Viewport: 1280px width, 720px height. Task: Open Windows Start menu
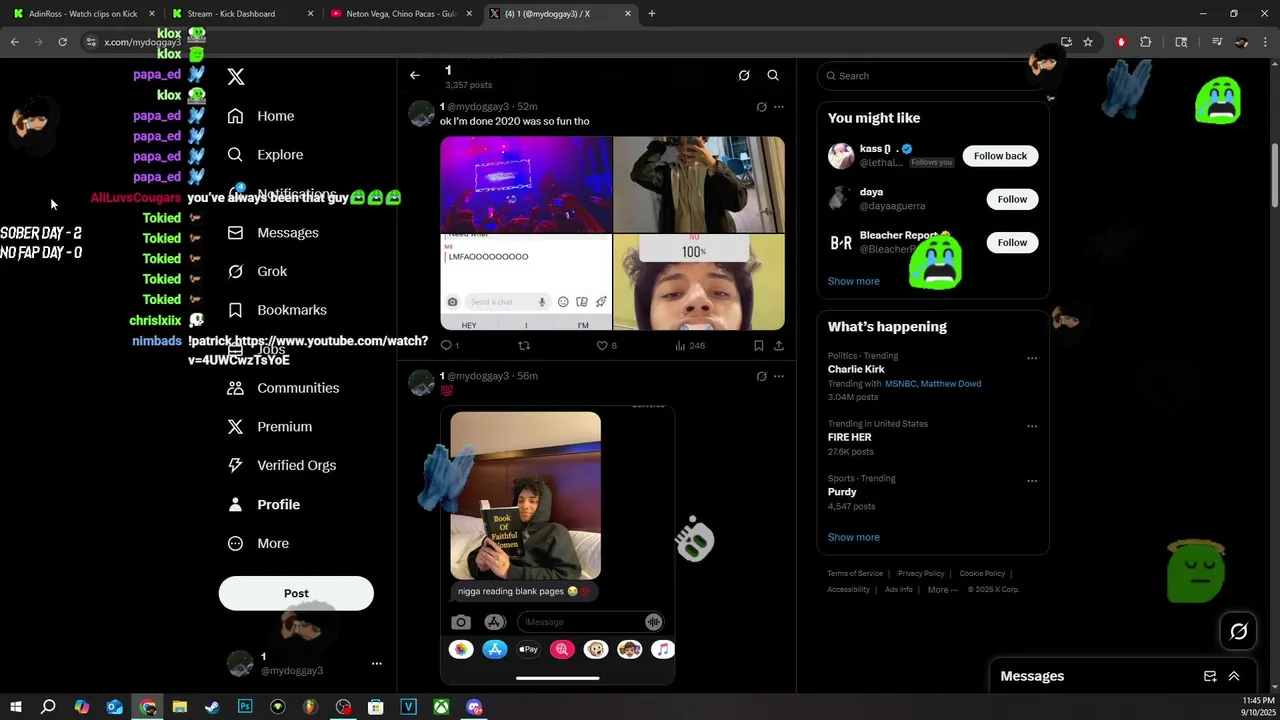tap(16, 707)
